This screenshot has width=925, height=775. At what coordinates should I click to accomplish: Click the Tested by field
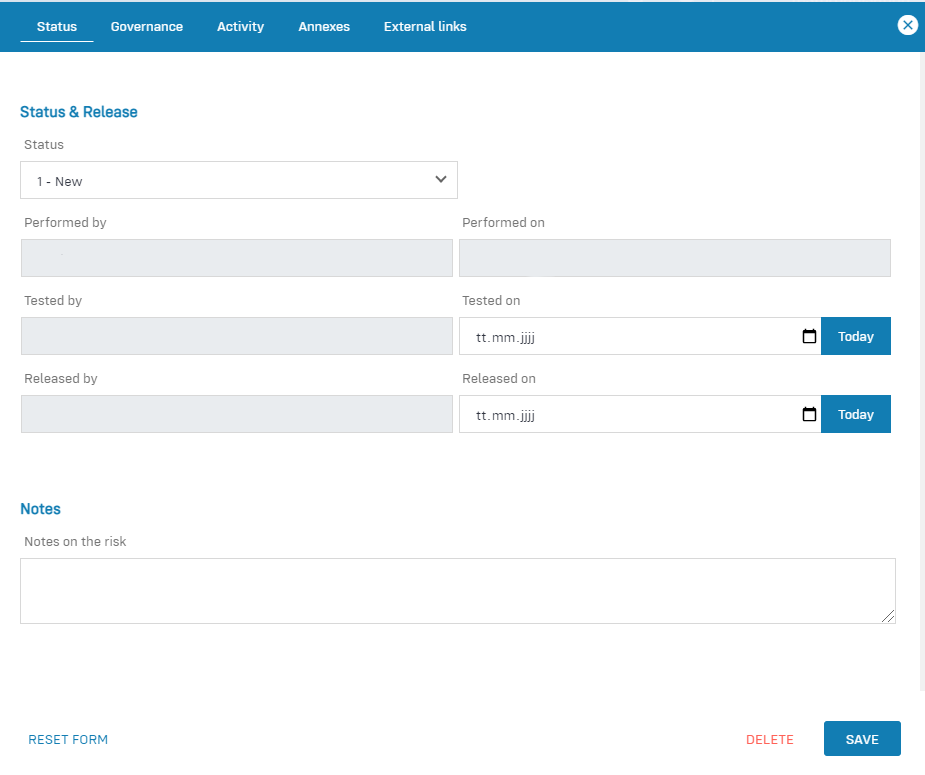coord(236,336)
